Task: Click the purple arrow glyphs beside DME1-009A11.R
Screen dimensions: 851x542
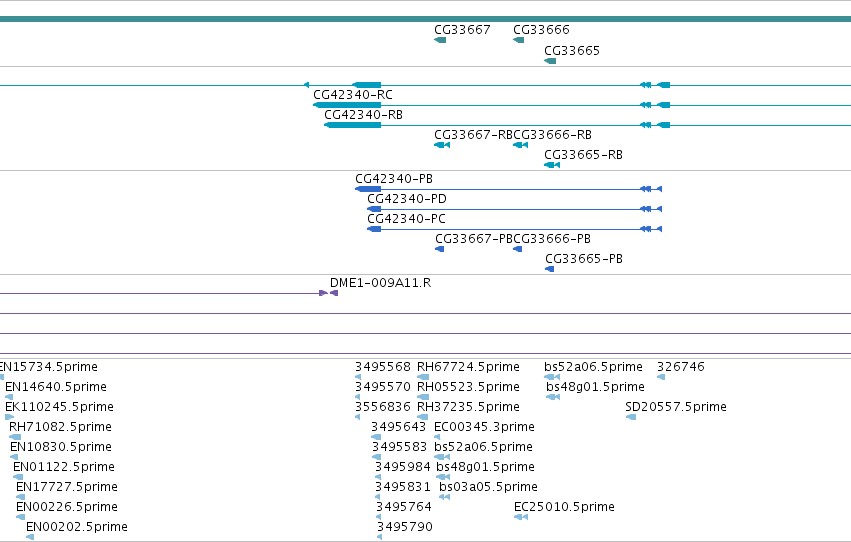Action: 329,294
